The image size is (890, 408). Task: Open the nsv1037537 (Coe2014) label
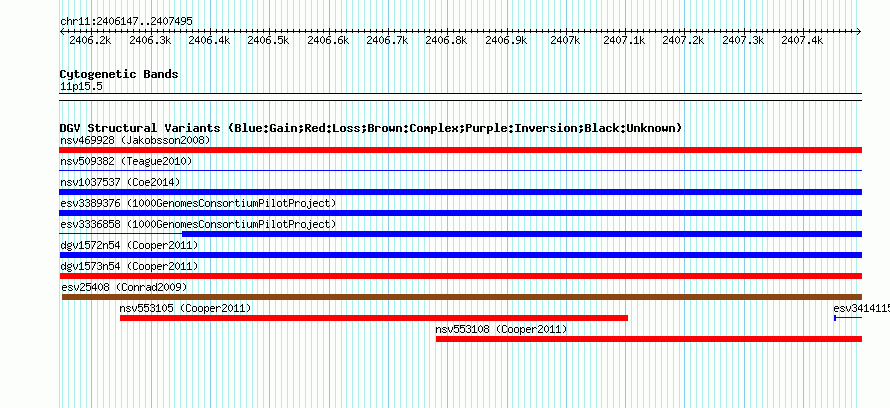click(120, 182)
